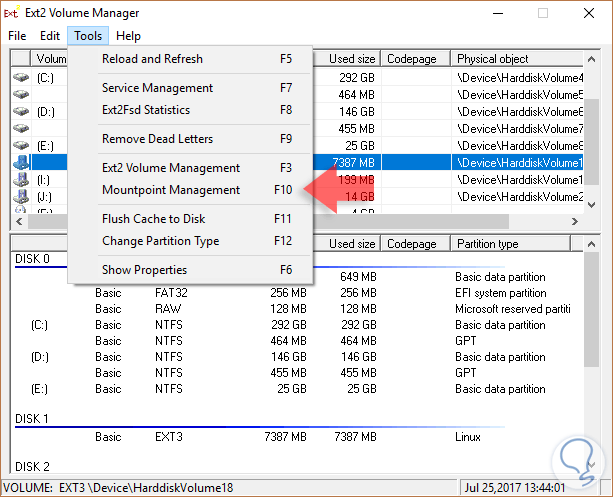Click the volume list vertical scrollbar thumb
The width and height of the screenshot is (613, 497).
pos(592,141)
